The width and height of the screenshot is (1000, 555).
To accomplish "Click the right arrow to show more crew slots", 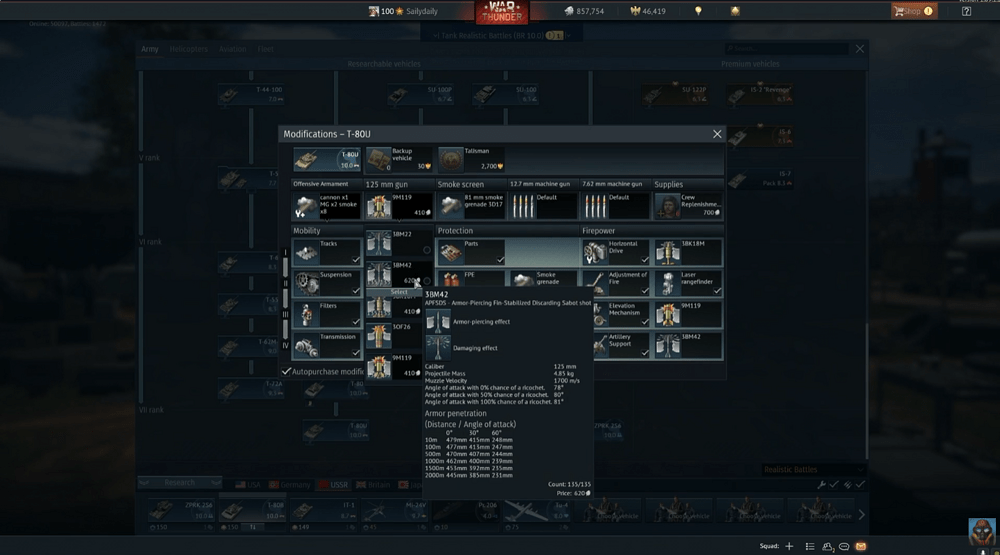I will [862, 515].
